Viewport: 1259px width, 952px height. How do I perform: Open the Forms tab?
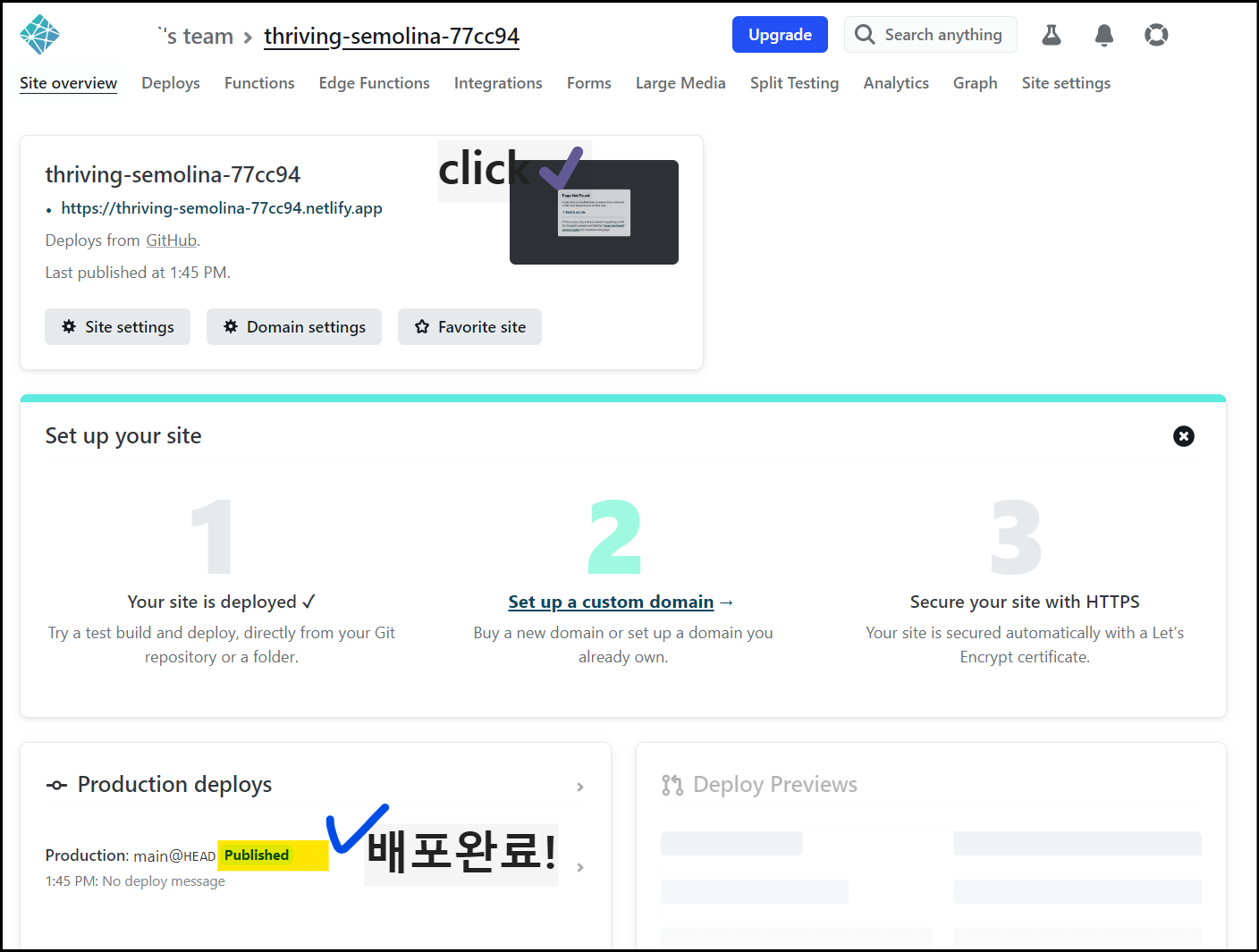point(589,83)
